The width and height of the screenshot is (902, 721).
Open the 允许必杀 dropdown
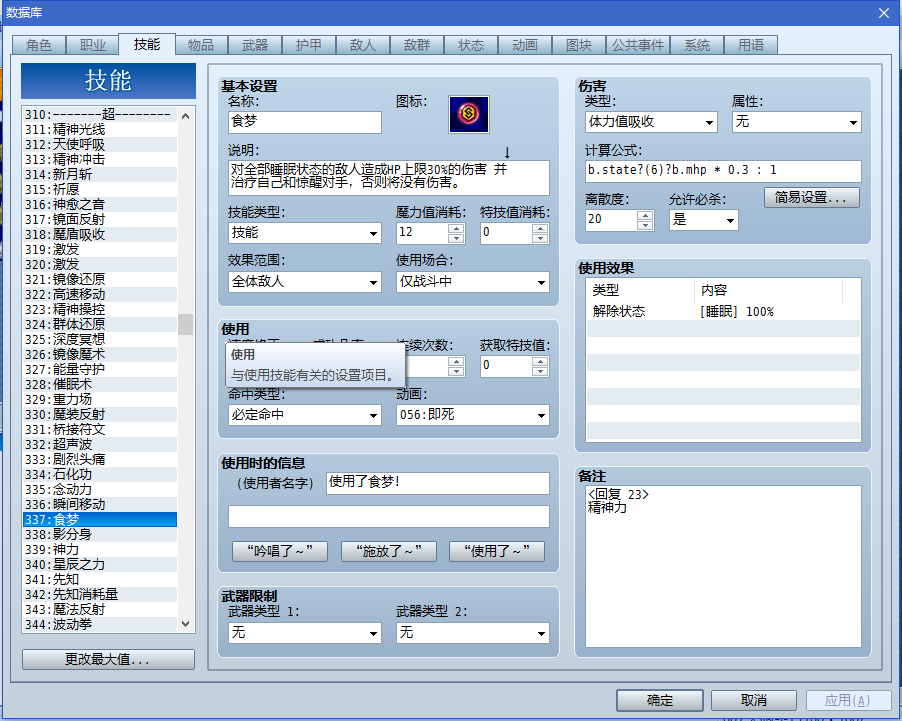point(704,220)
